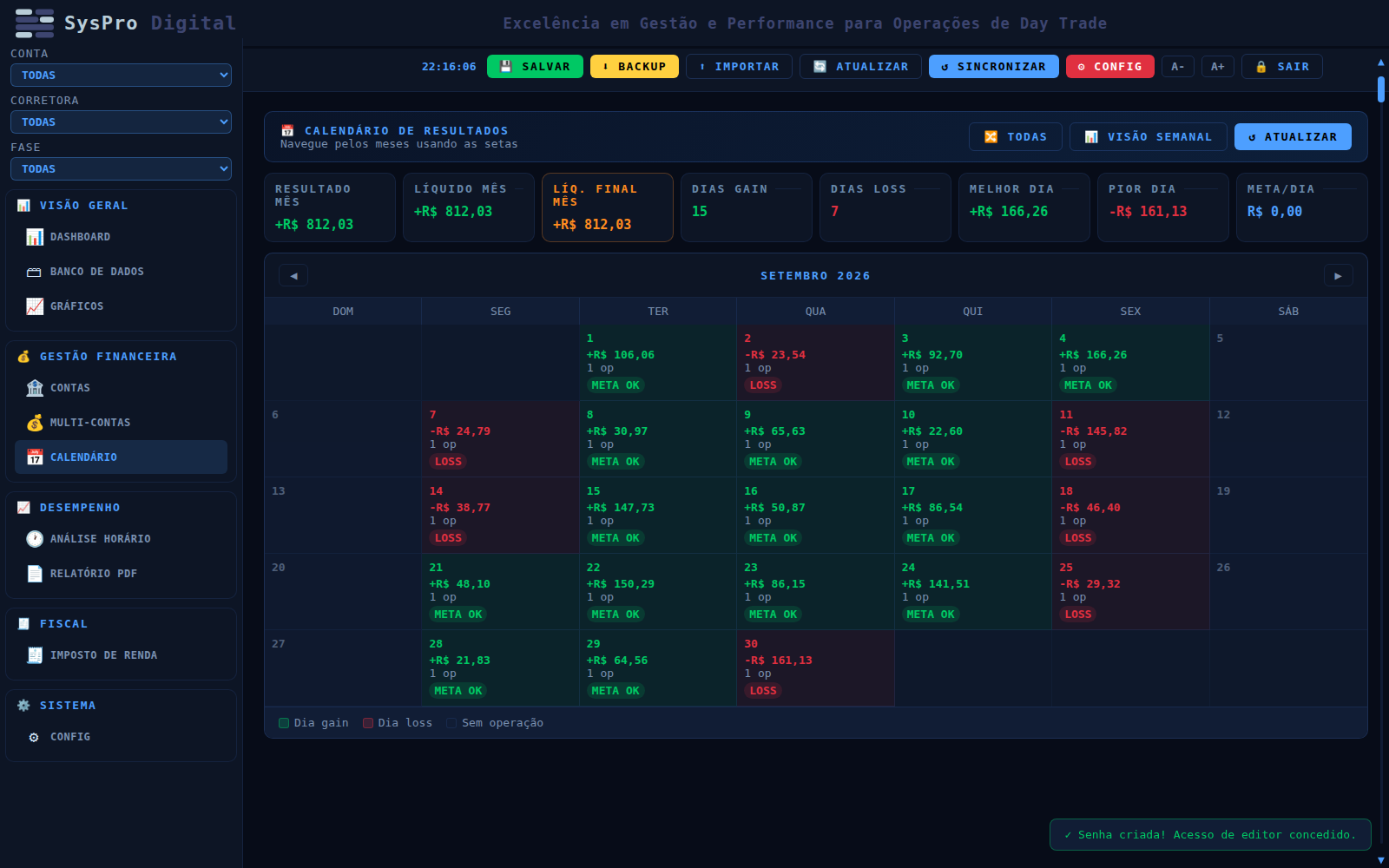The height and width of the screenshot is (868, 1389).
Task: Click the Gestão Financeira section icon
Action: pos(23,357)
